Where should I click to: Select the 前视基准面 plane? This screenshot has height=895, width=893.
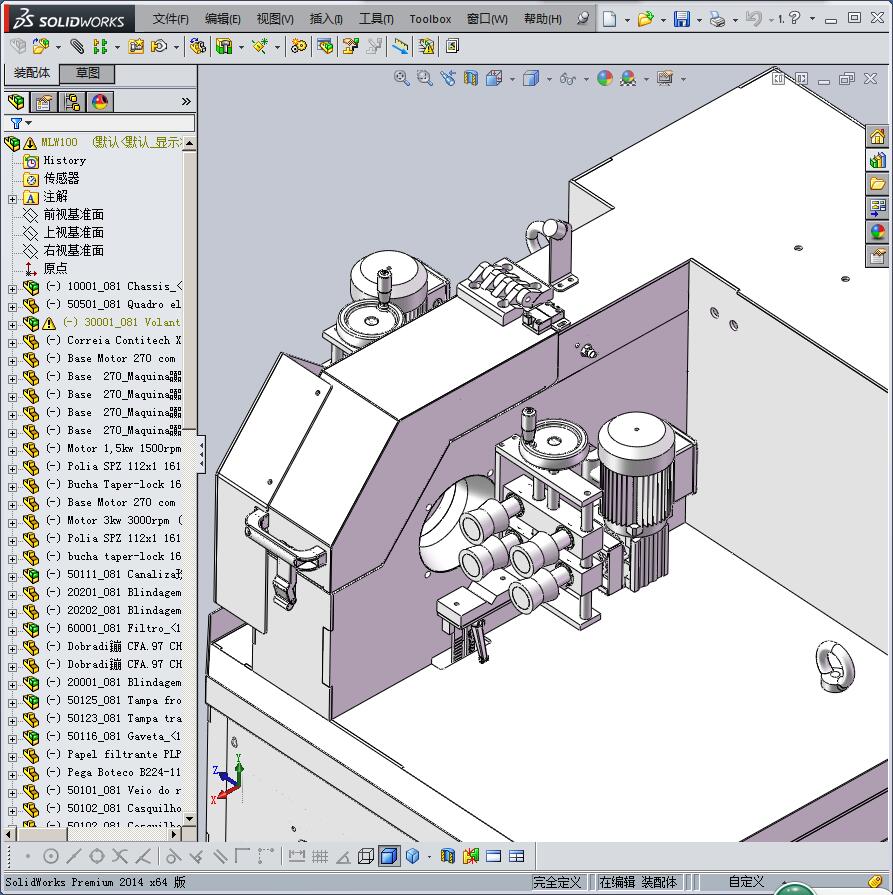(x=74, y=214)
